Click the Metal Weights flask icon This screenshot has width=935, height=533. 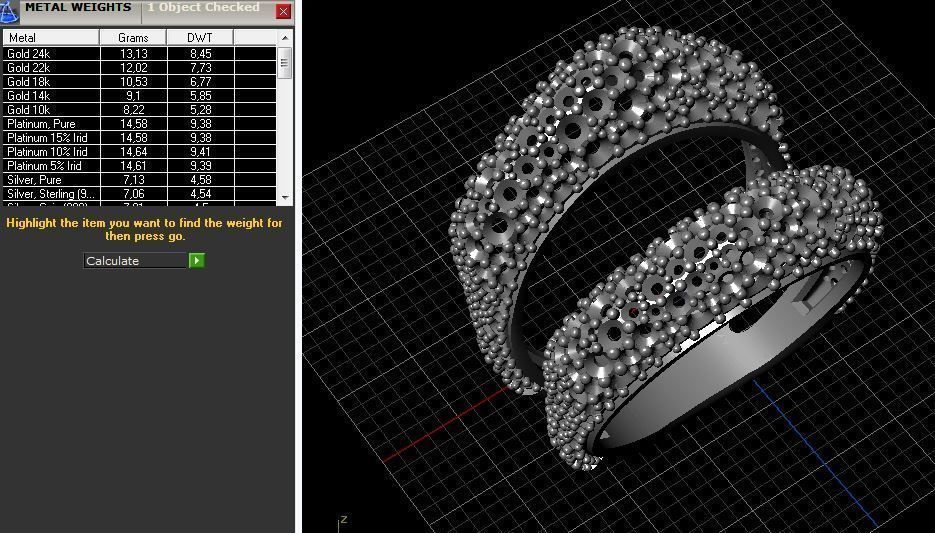tap(9, 13)
